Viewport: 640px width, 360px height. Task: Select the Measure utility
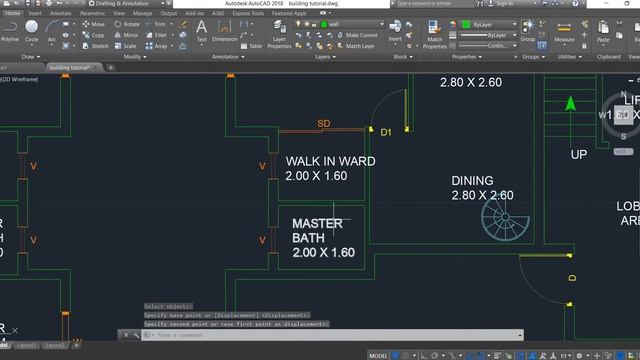(564, 31)
